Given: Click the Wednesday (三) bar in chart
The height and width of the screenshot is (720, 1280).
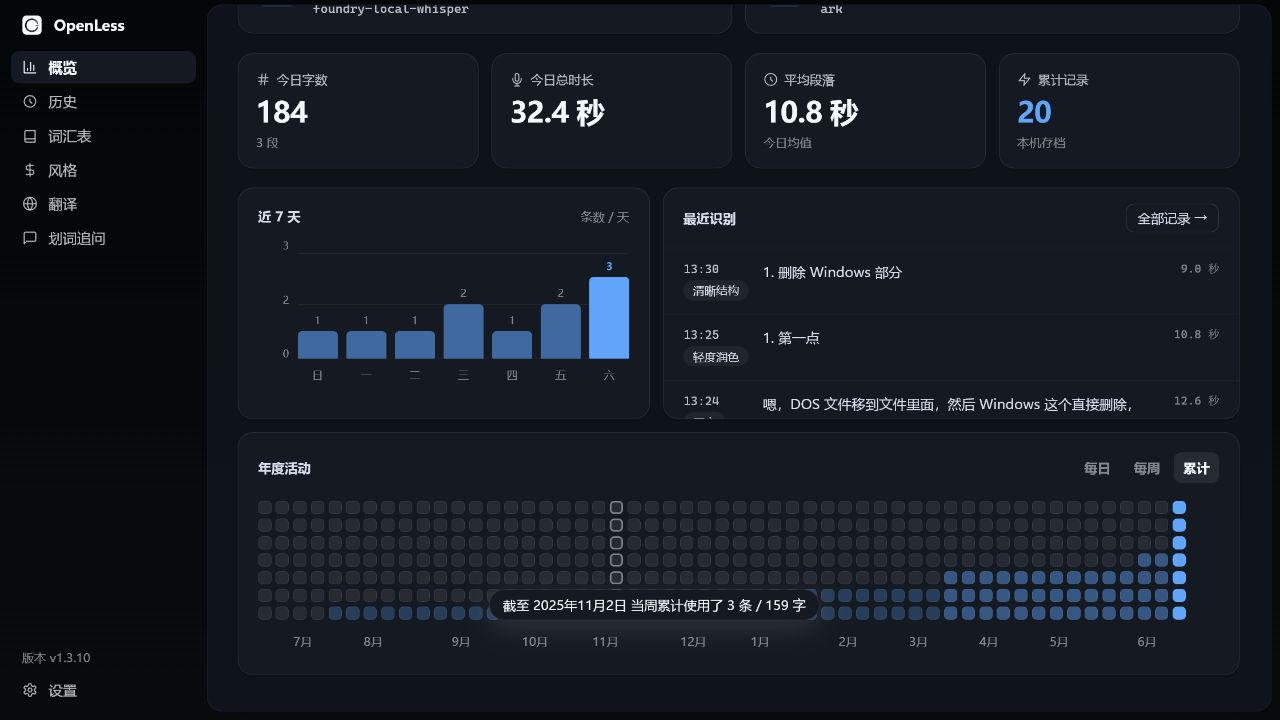Looking at the screenshot, I should point(463,331).
